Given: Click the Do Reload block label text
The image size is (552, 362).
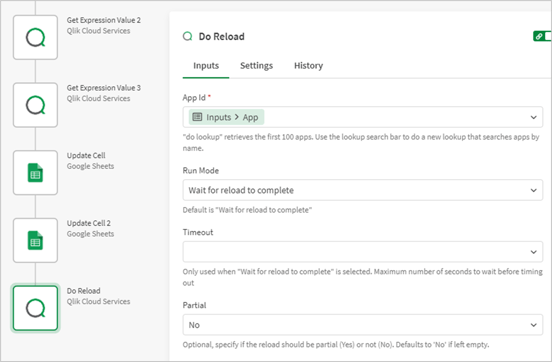Looking at the screenshot, I should [83, 291].
